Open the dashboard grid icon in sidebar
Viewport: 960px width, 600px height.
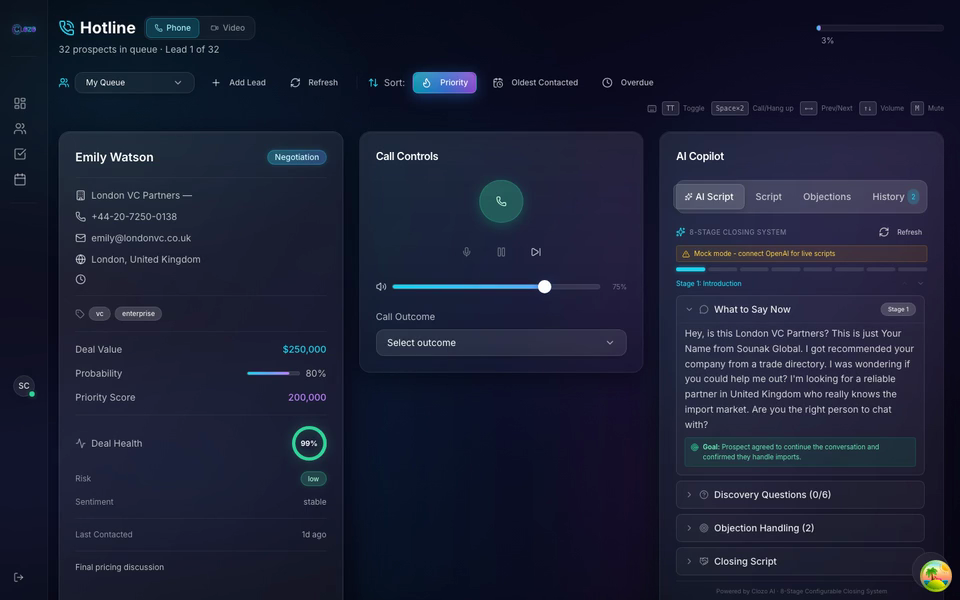click(22, 103)
